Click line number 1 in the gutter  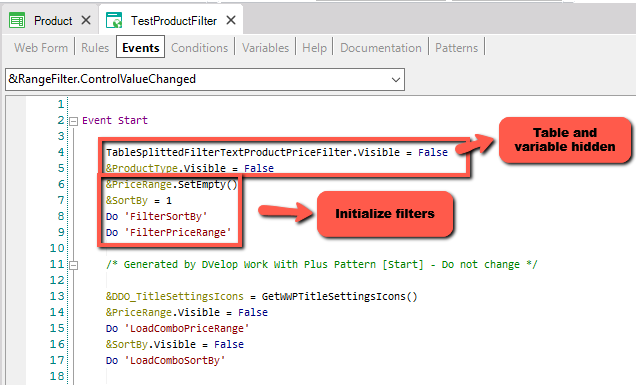pyautogui.click(x=61, y=104)
